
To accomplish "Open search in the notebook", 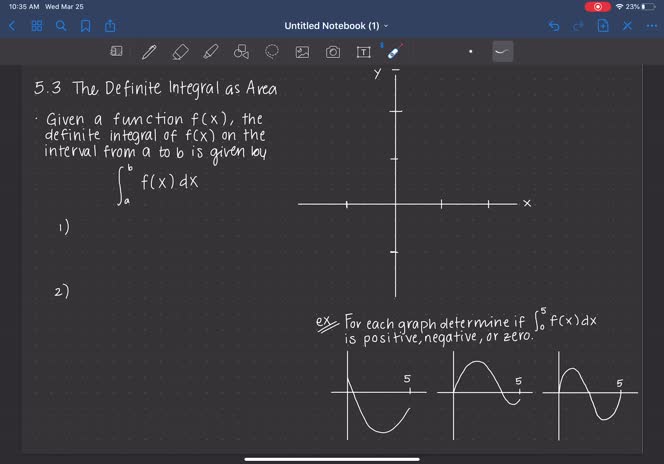I will [61, 25].
